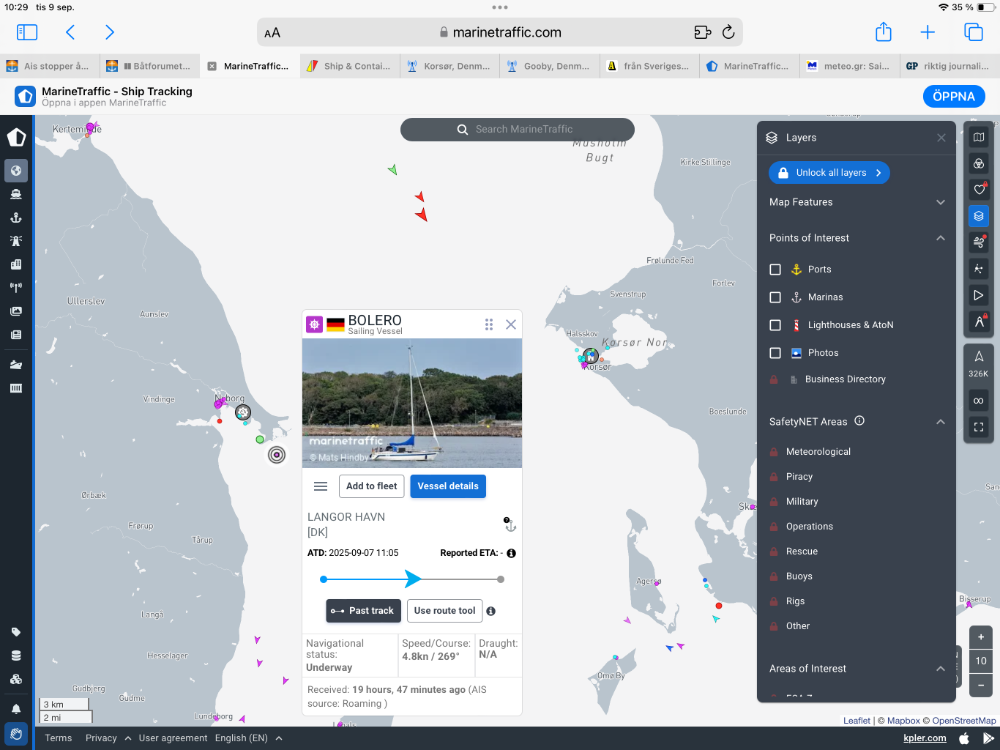Image resolution: width=1000 pixels, height=750 pixels.
Task: Click Unlock all layers button
Action: tap(829, 173)
